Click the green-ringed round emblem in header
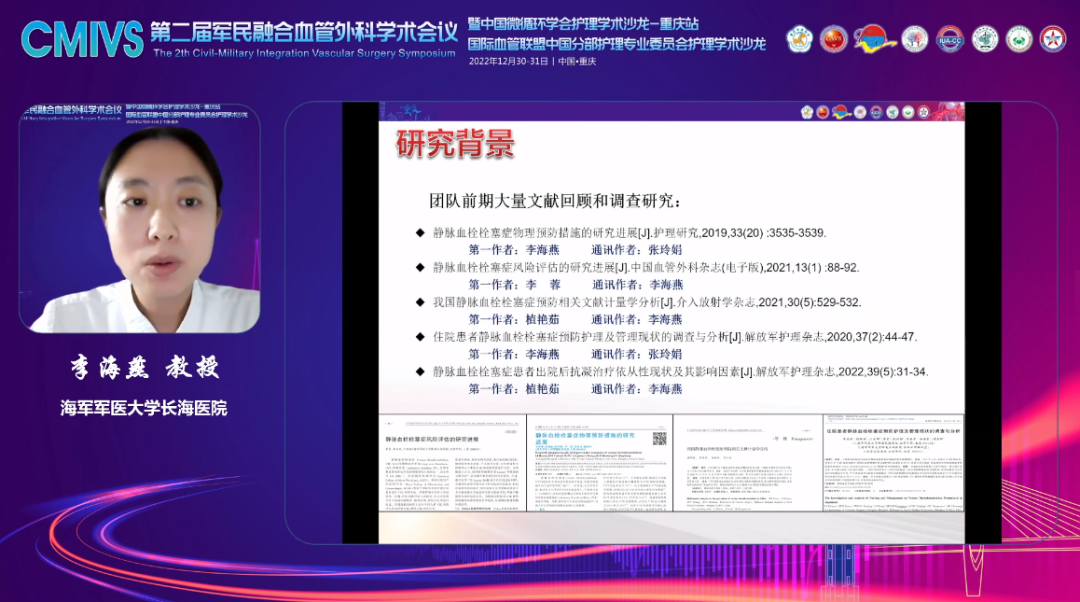Image resolution: width=1080 pixels, height=602 pixels. (x=1019, y=40)
